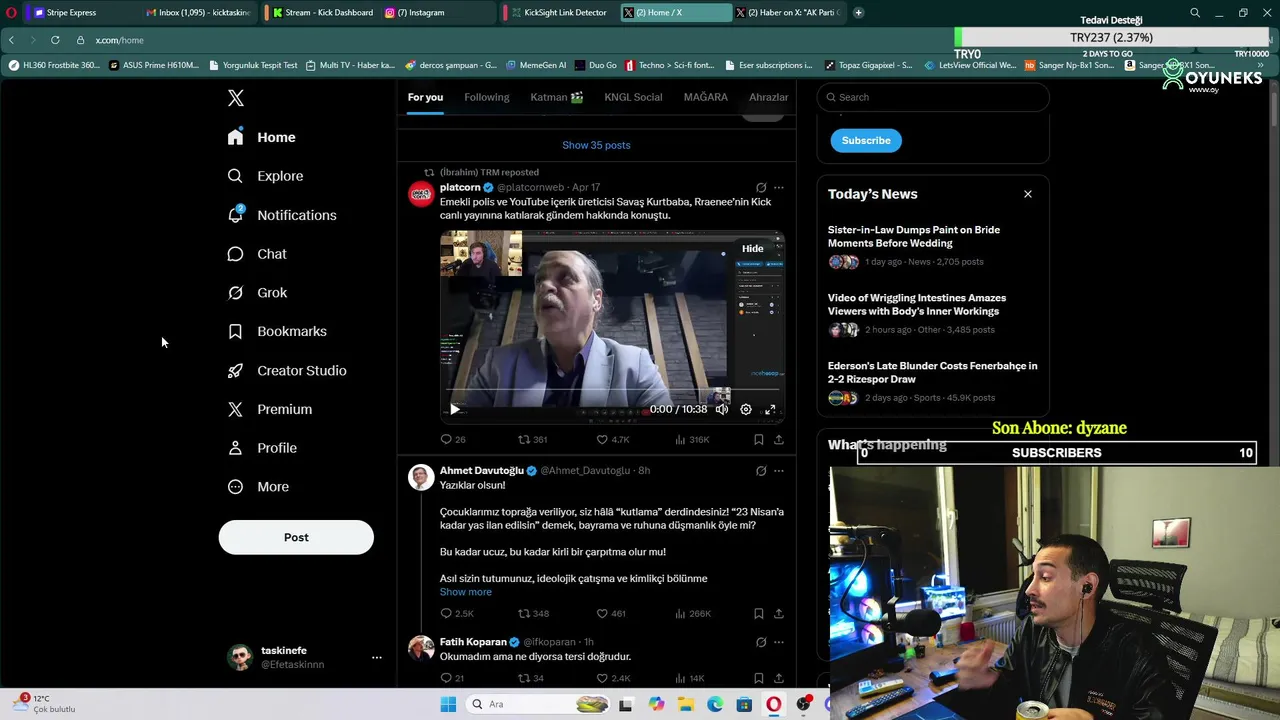1280x720 pixels.
Task: Share the platcorn post
Action: [779, 439]
